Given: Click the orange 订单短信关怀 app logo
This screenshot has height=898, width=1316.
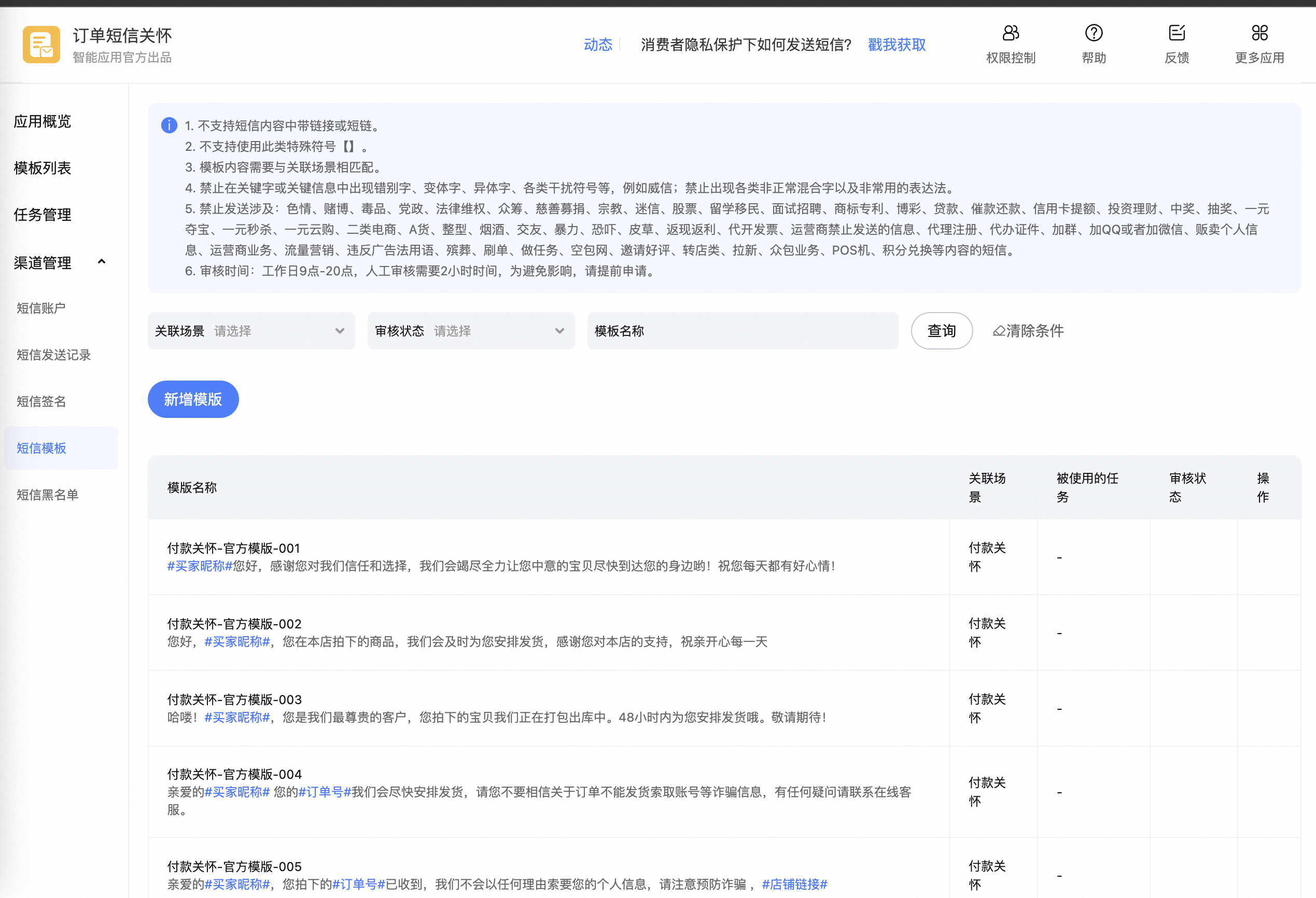Looking at the screenshot, I should tap(41, 44).
